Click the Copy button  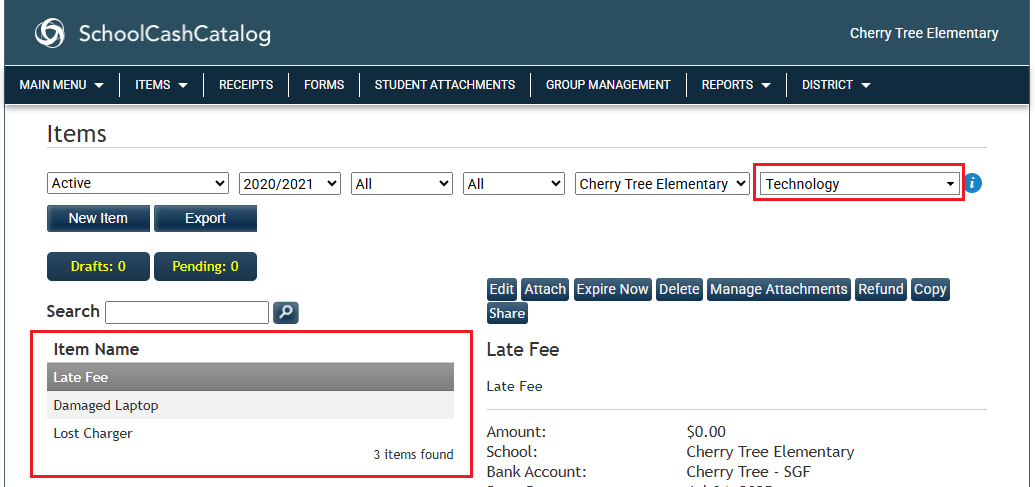[930, 289]
